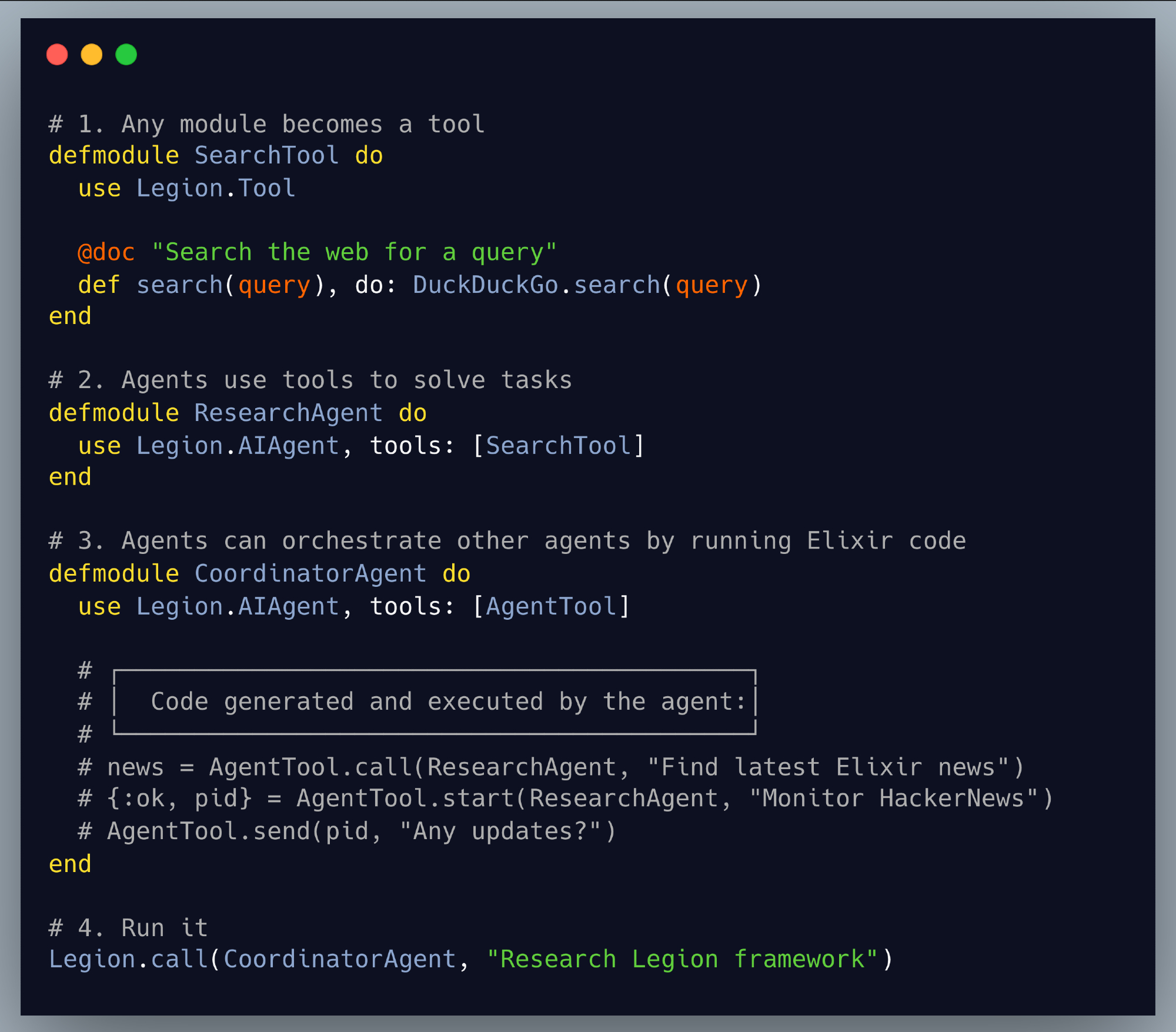
Task: Click the "# 1. Any module becomes a tool" comment
Action: (266, 125)
